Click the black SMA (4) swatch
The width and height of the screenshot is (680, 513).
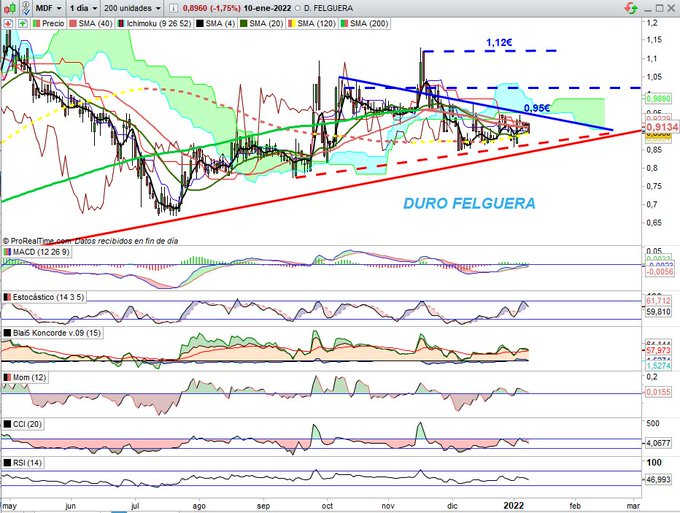[x=199, y=23]
